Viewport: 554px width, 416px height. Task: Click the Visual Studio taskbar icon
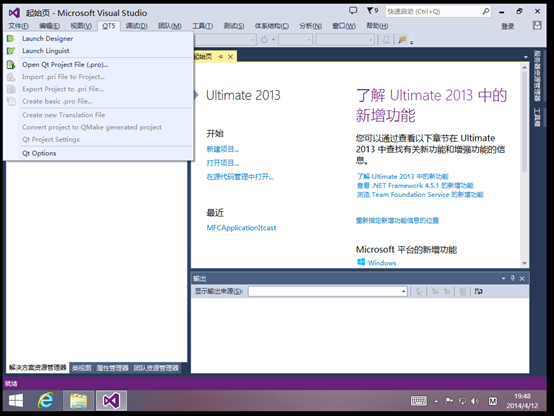coord(111,400)
